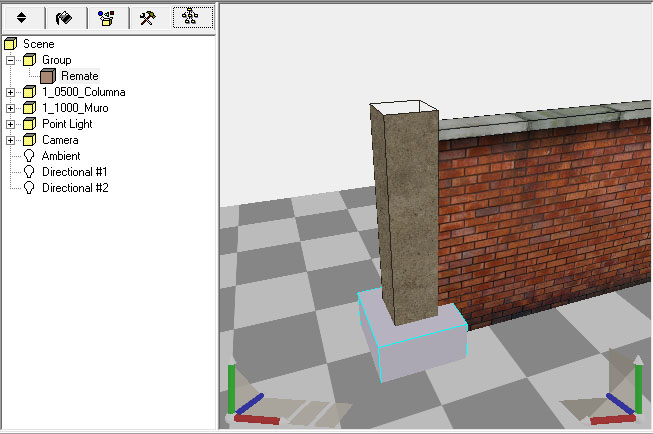The image size is (653, 434).
Task: Click the Ambient light bulb icon
Action: pyautogui.click(x=29, y=156)
